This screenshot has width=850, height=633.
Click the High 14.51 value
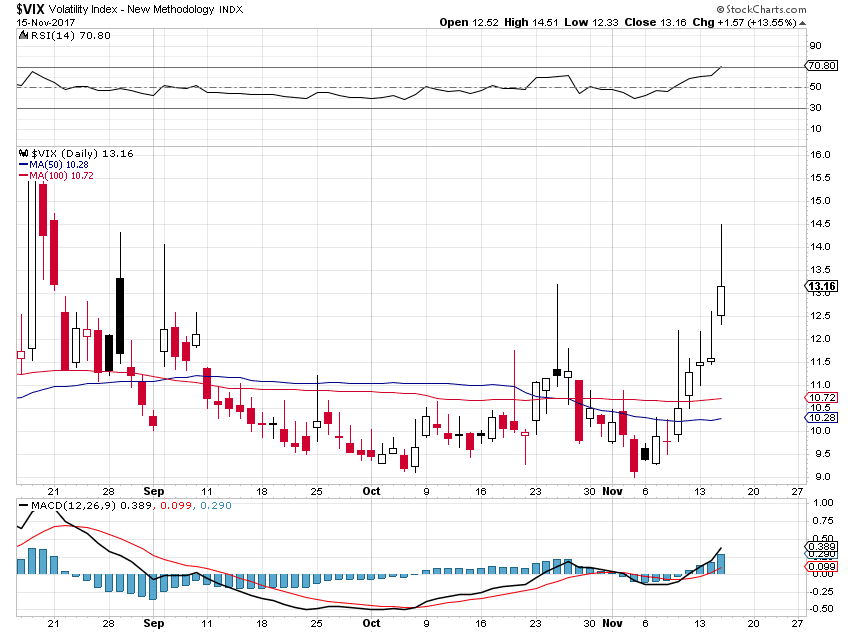531,22
